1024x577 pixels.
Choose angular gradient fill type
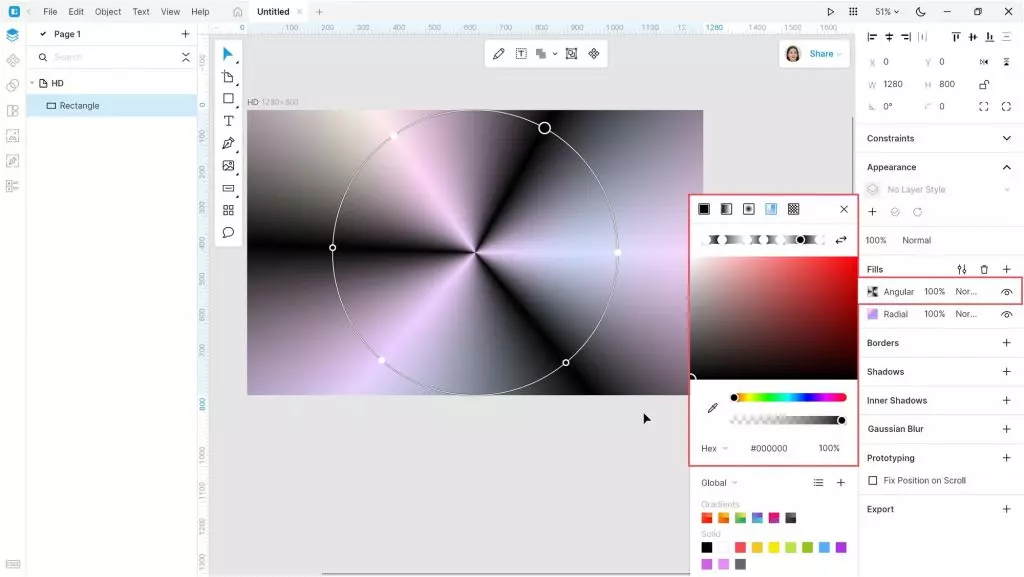click(x=771, y=209)
